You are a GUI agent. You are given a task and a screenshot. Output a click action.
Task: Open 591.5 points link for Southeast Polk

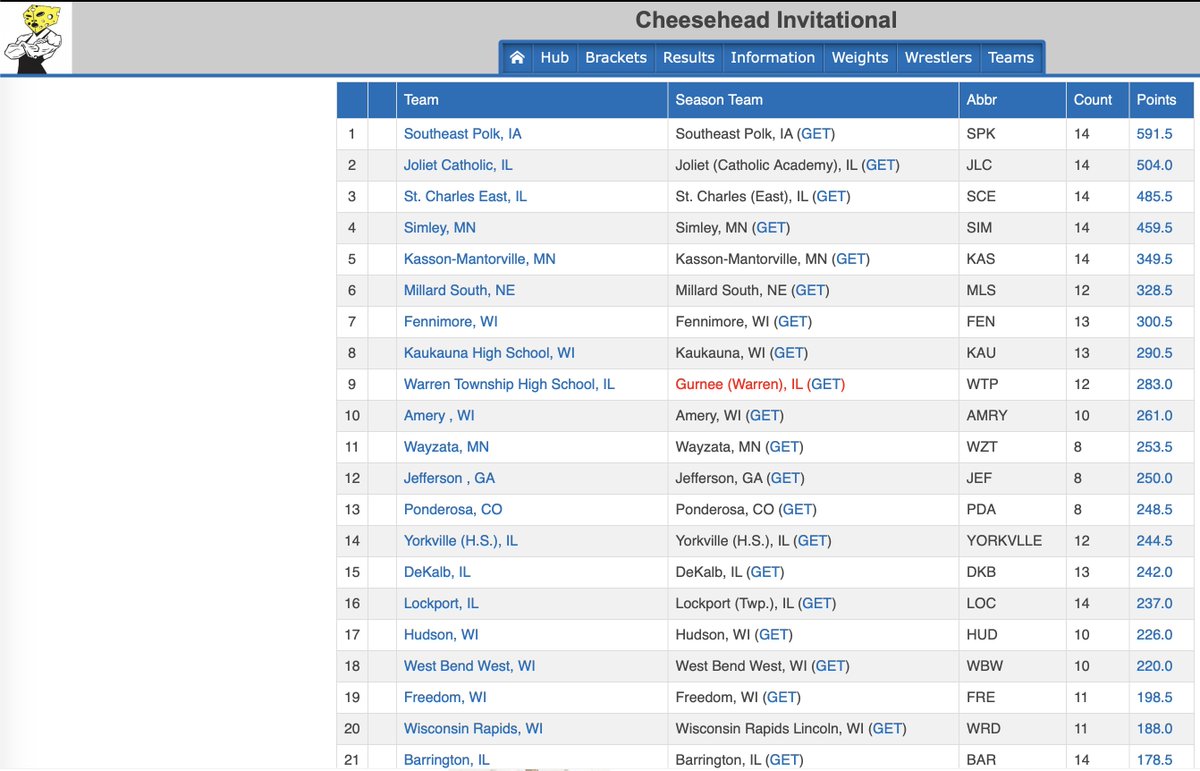tap(1154, 134)
